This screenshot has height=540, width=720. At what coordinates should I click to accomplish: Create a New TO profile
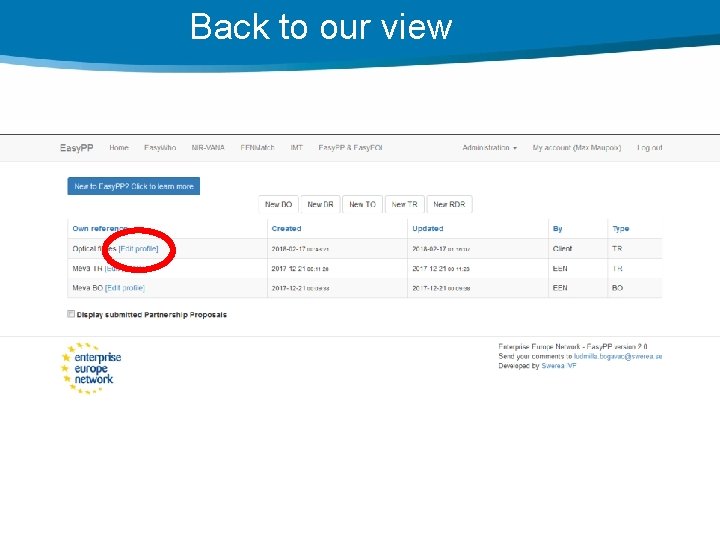coord(362,204)
